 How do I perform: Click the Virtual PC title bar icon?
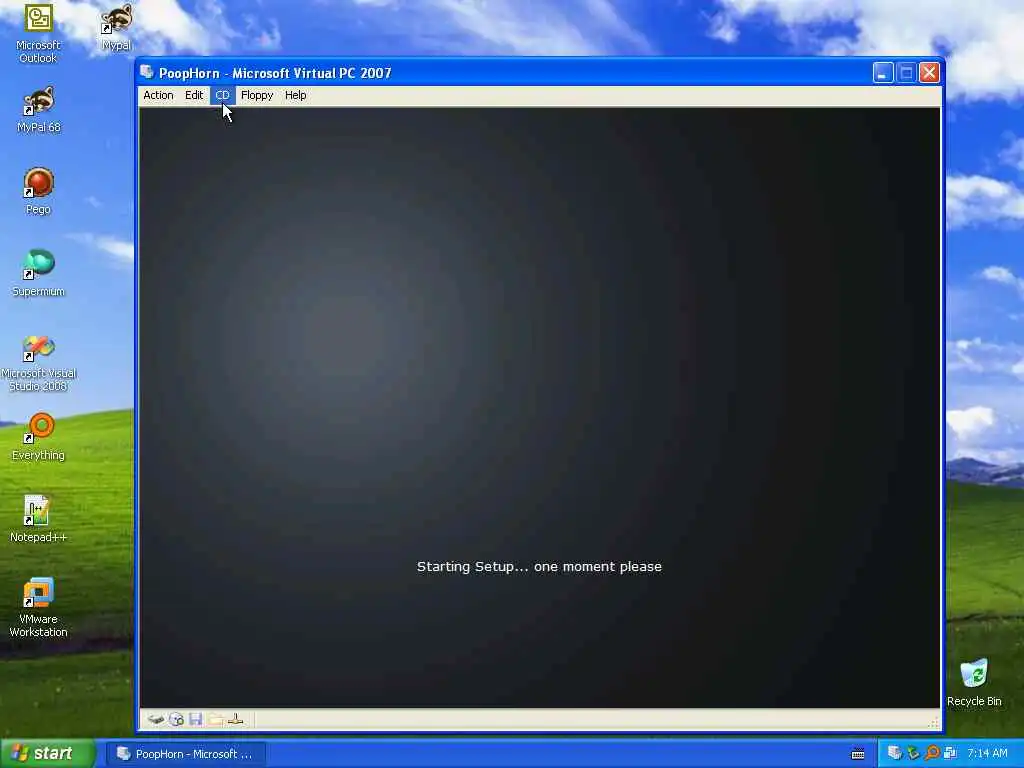(147, 72)
